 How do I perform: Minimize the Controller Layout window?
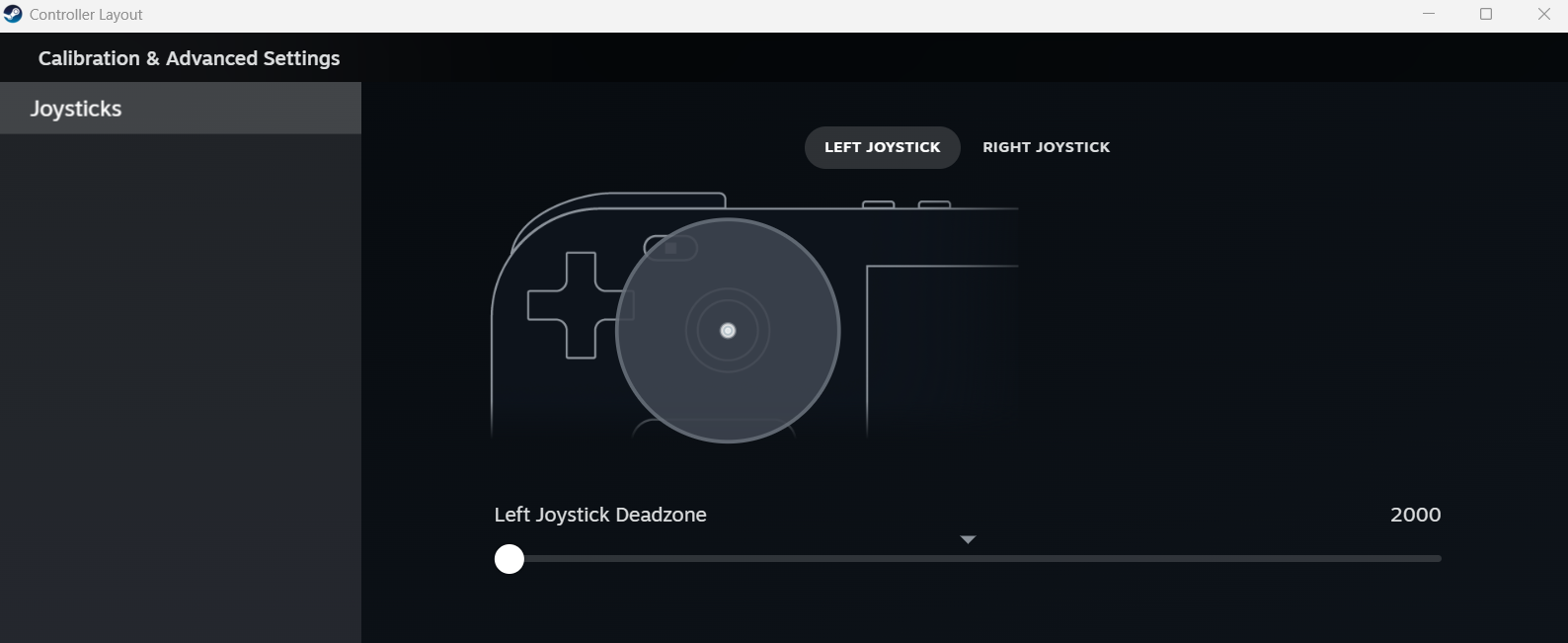point(1429,14)
